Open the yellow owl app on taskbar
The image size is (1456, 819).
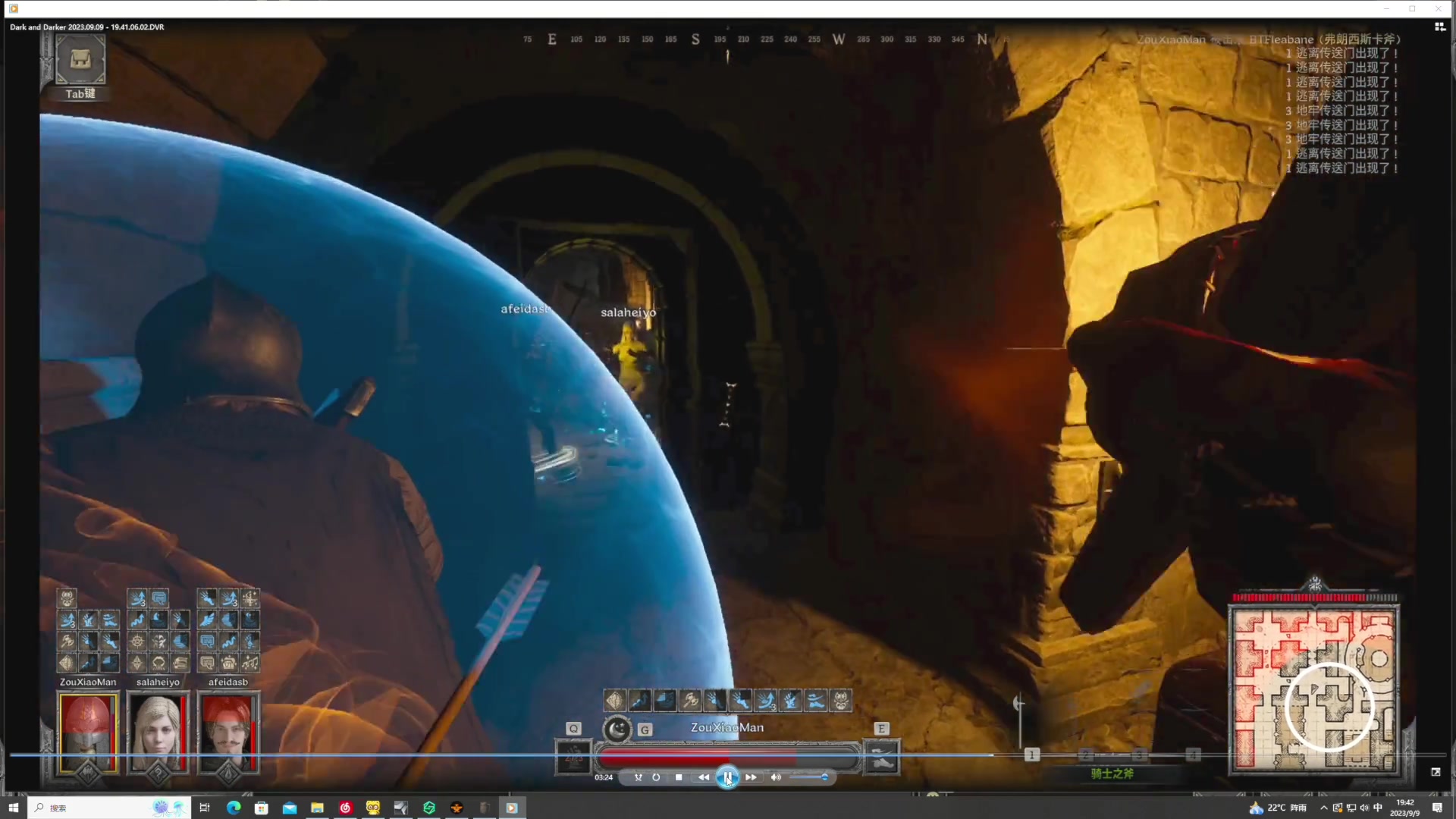(x=373, y=808)
